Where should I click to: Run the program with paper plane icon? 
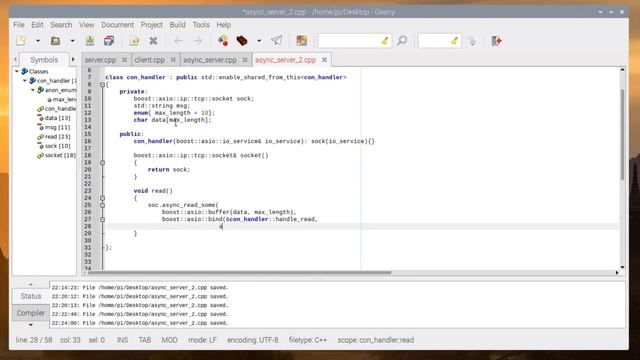(277, 40)
